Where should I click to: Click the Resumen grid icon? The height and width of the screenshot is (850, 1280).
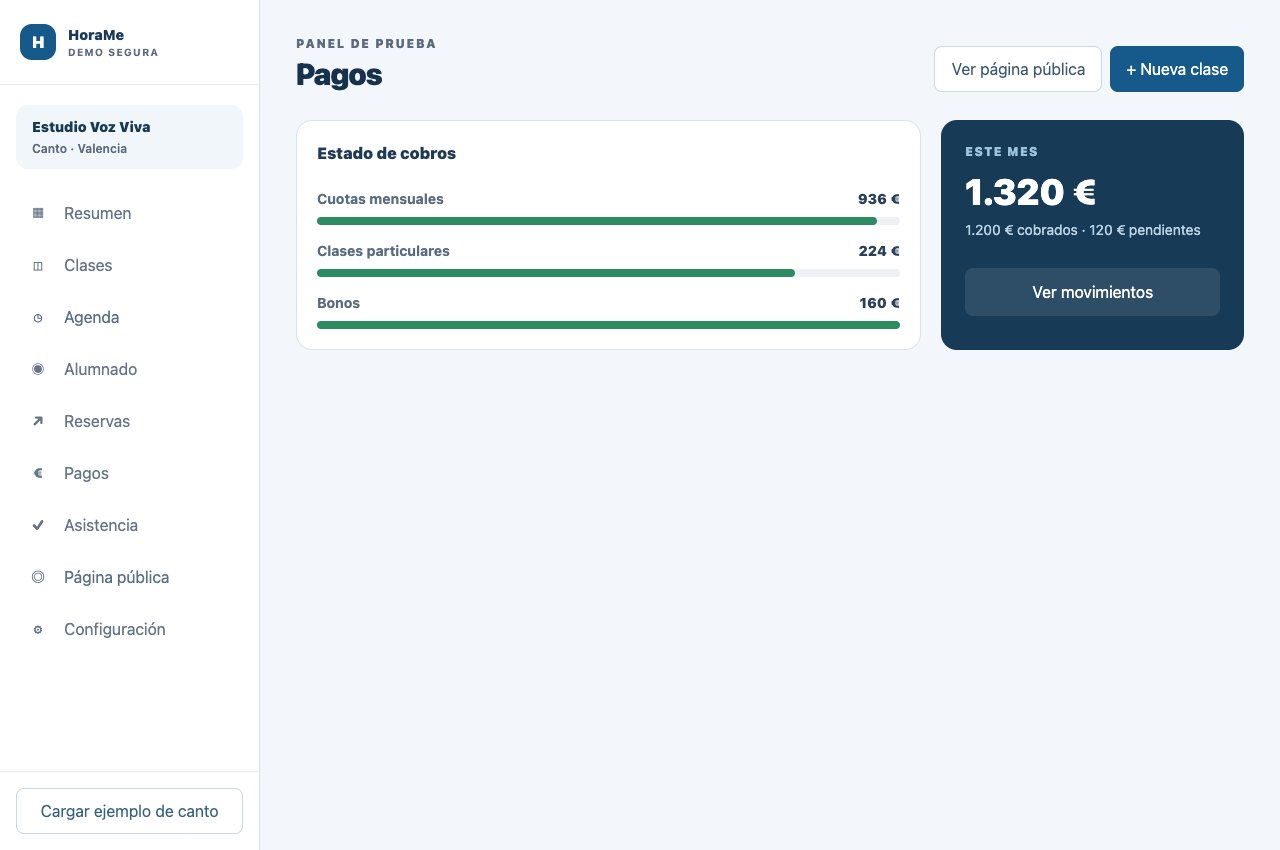38,213
